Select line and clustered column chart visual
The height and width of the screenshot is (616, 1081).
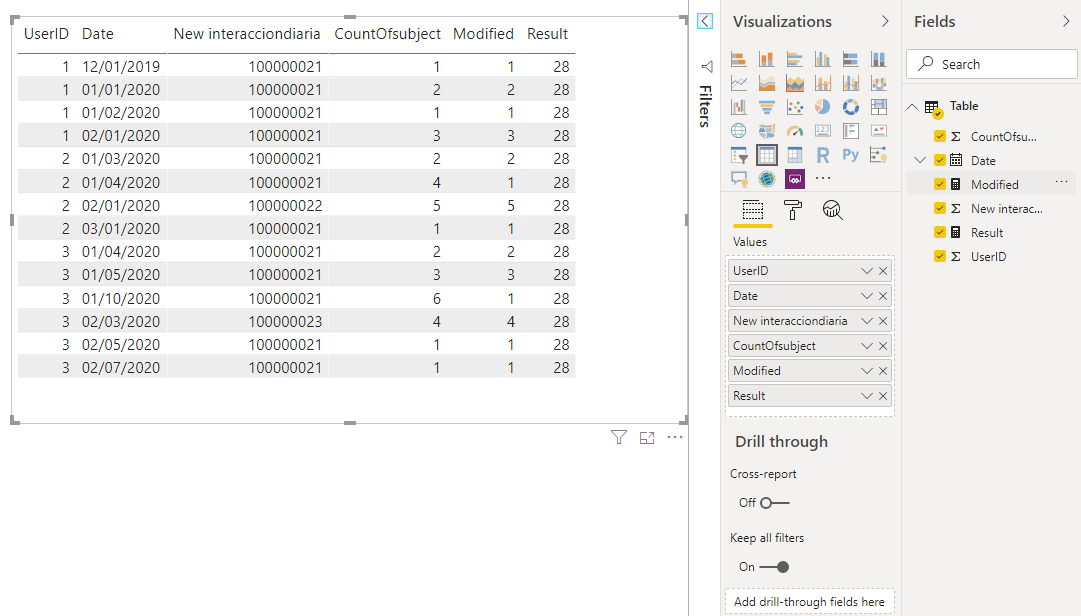tap(851, 83)
